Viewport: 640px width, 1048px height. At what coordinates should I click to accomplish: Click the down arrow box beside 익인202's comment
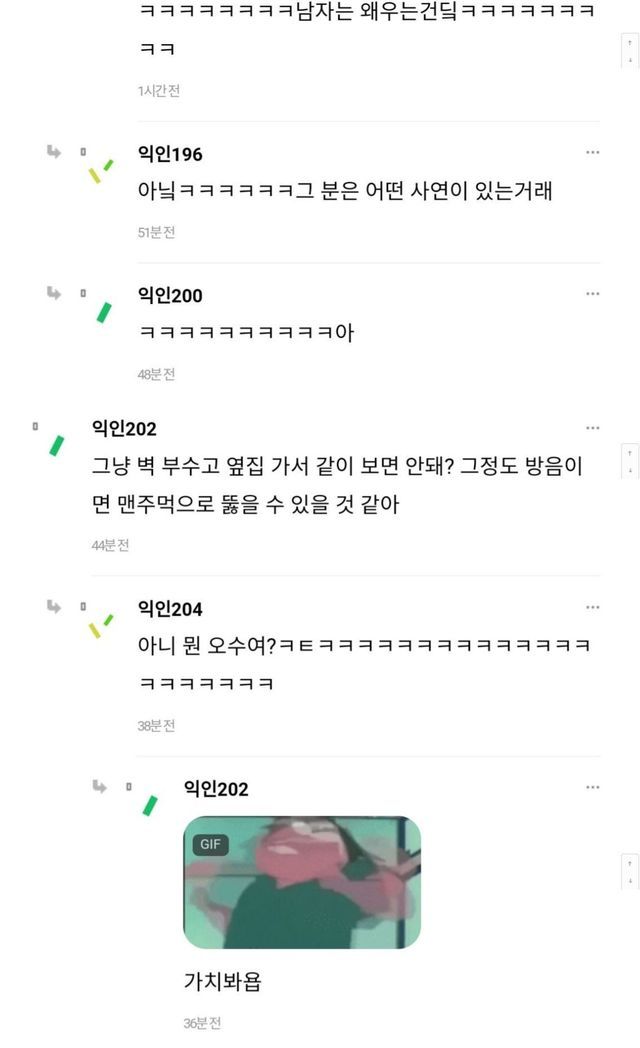(630, 471)
